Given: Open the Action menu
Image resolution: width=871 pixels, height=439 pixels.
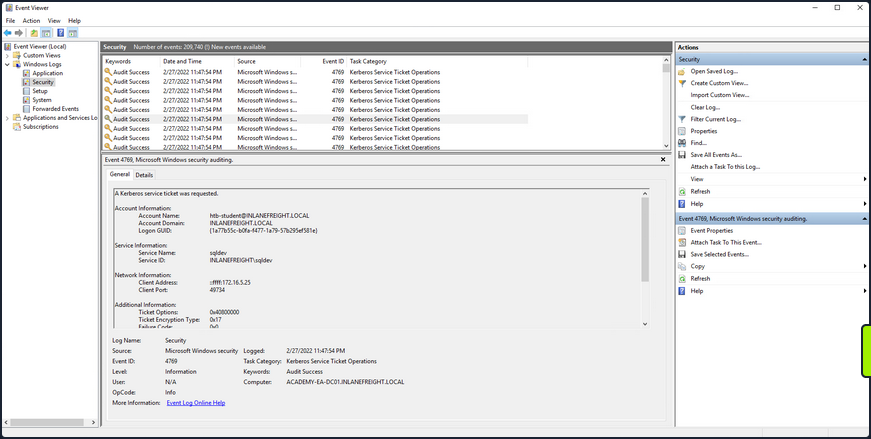Looking at the screenshot, I should (x=31, y=20).
